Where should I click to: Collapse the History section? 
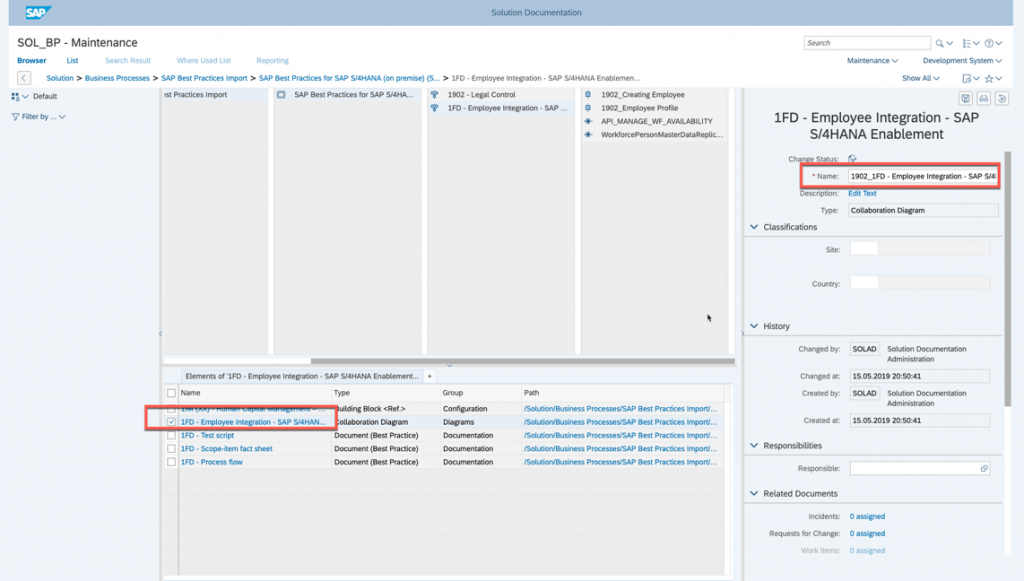tap(754, 326)
